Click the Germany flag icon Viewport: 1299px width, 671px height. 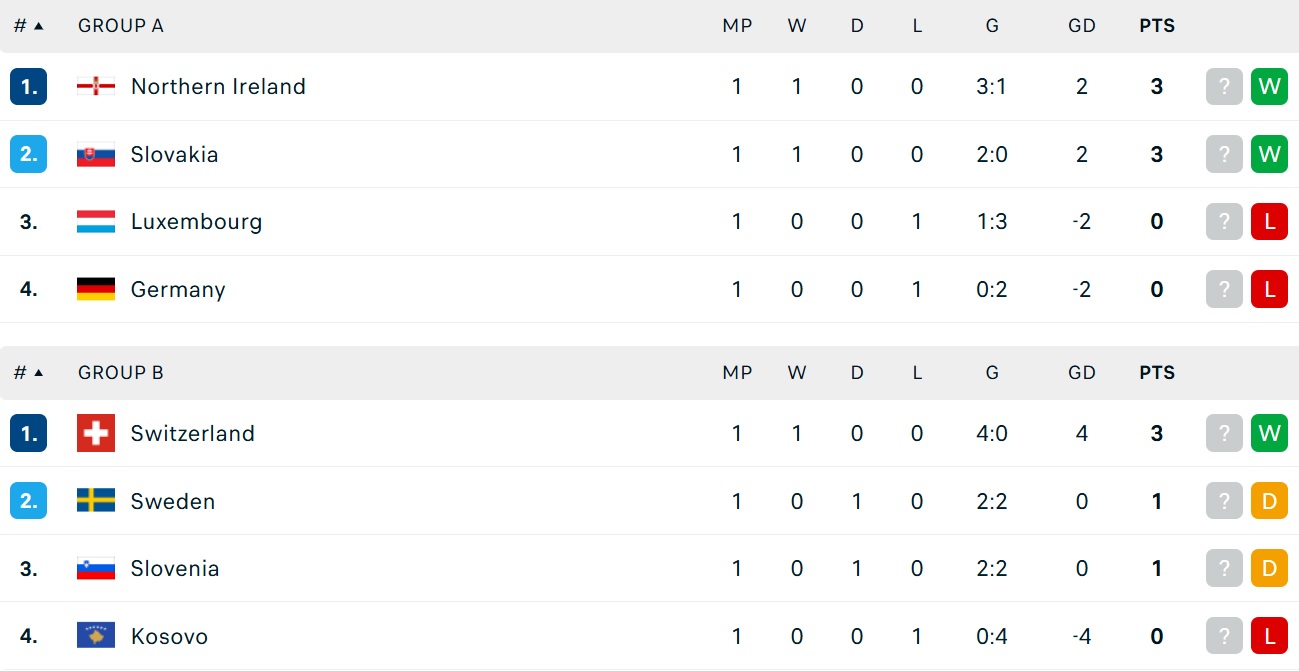[x=96, y=289]
